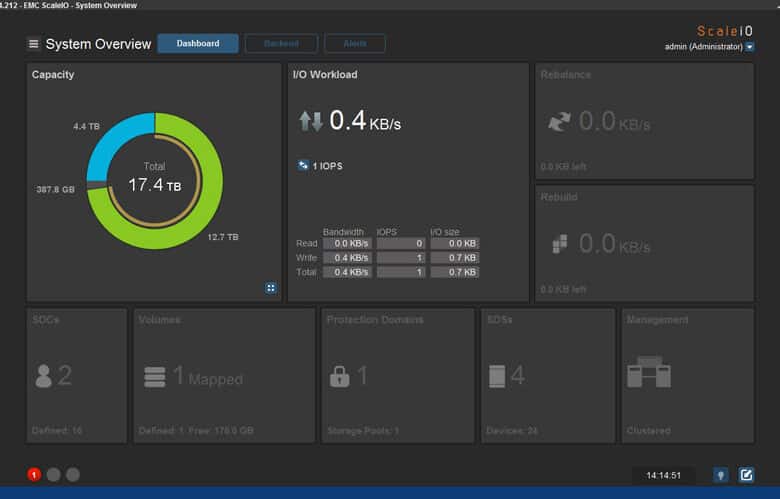The width and height of the screenshot is (780, 499).
Task: Click the Clustered status text
Action: pyautogui.click(x=649, y=431)
